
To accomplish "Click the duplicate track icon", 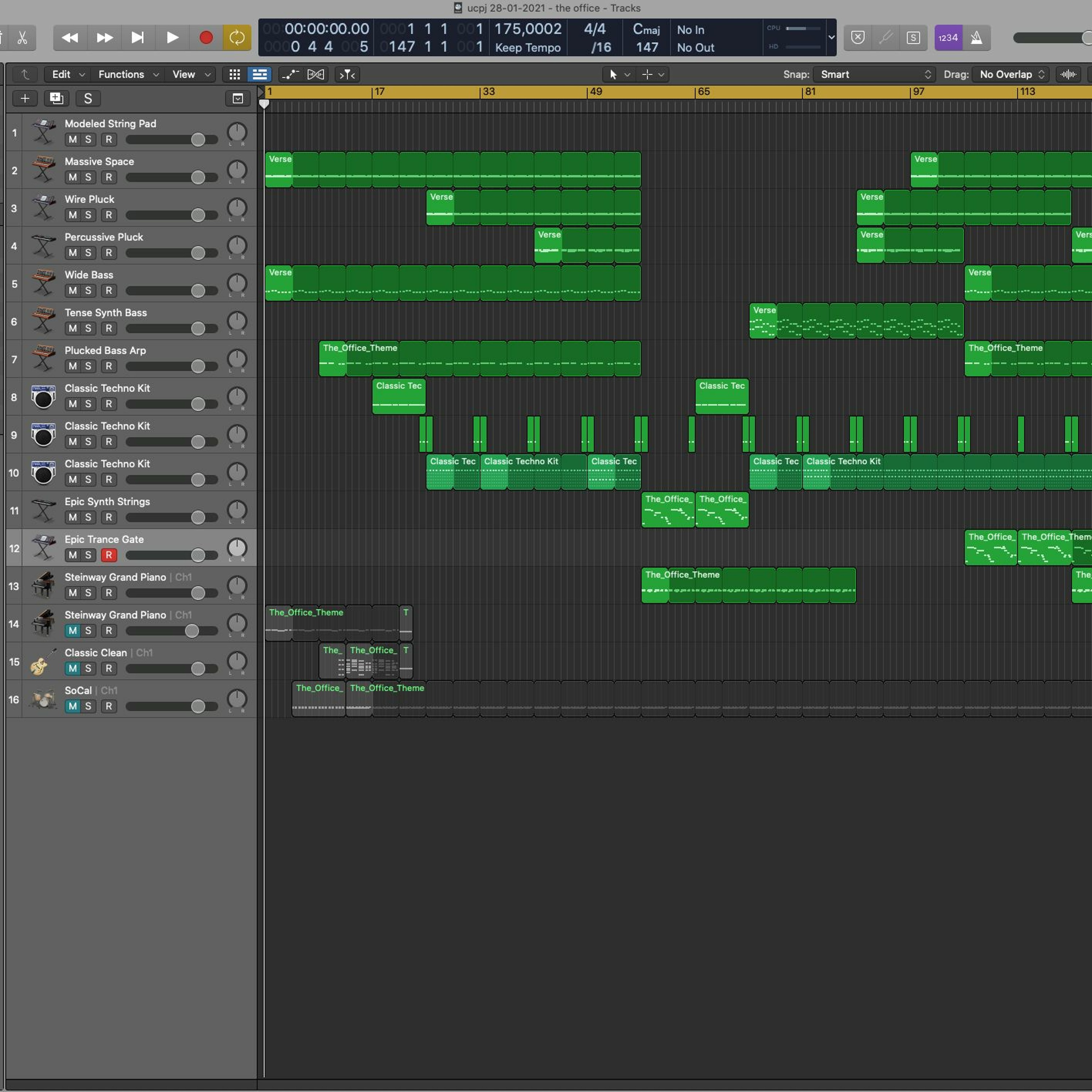I will point(56,98).
